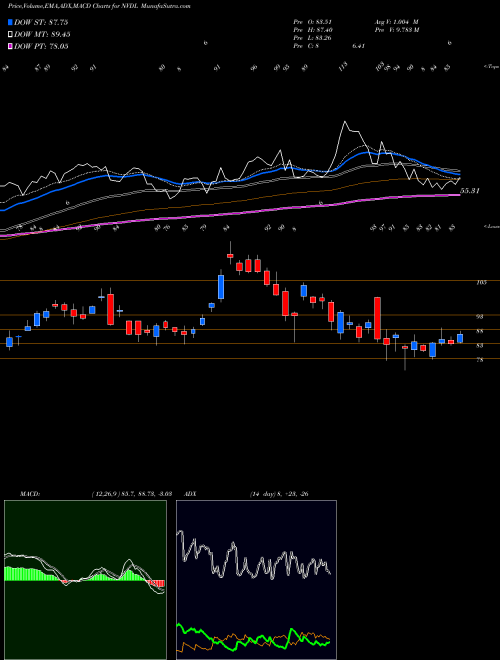
Task: Click the Pre V 9.783 M value
Action: (x=396, y=30)
